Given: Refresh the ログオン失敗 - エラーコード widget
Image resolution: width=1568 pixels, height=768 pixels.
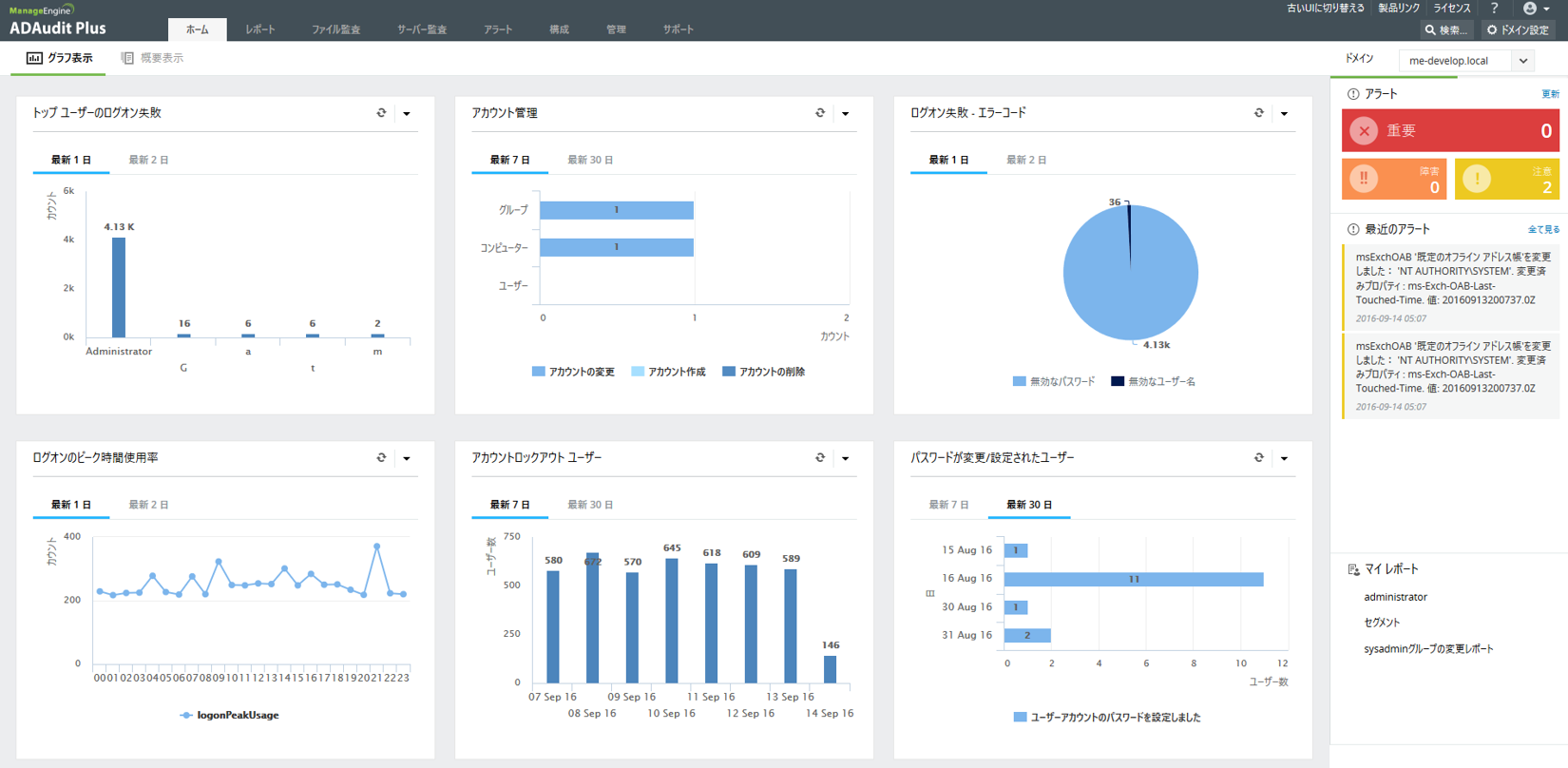Looking at the screenshot, I should point(1259,113).
